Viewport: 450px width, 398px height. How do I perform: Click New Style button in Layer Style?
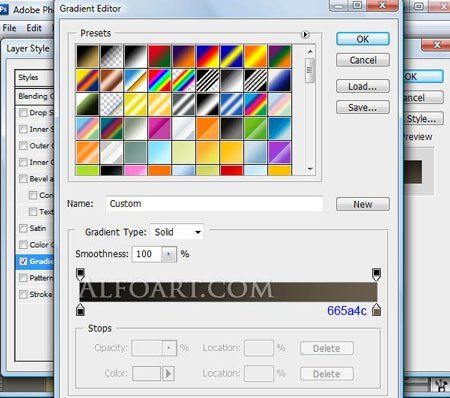click(x=424, y=119)
